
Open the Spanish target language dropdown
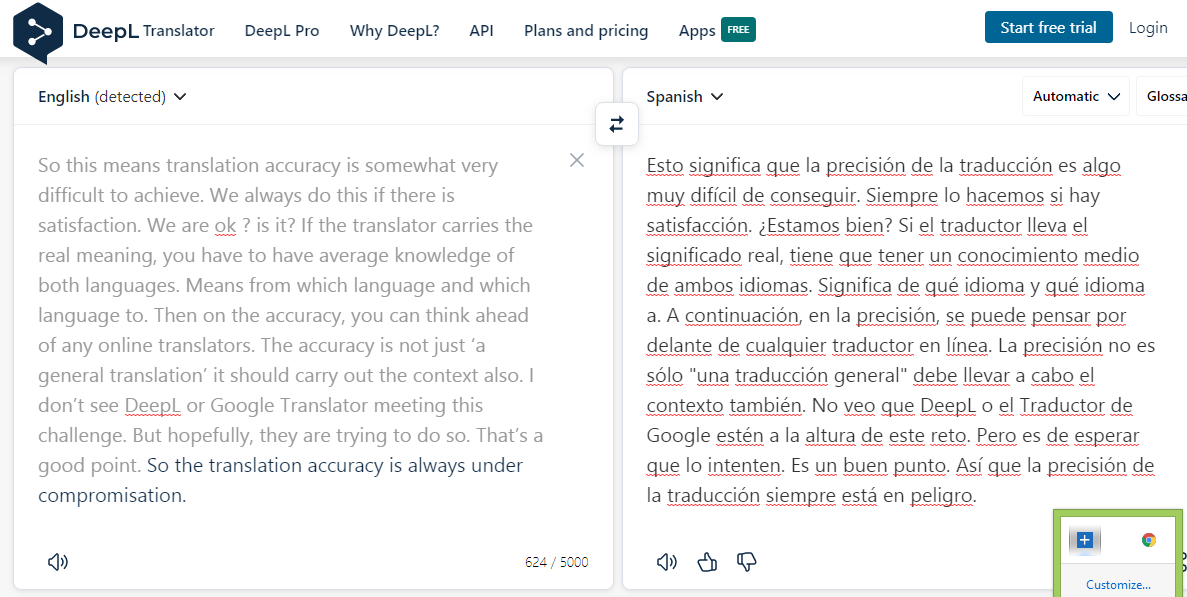coord(684,97)
